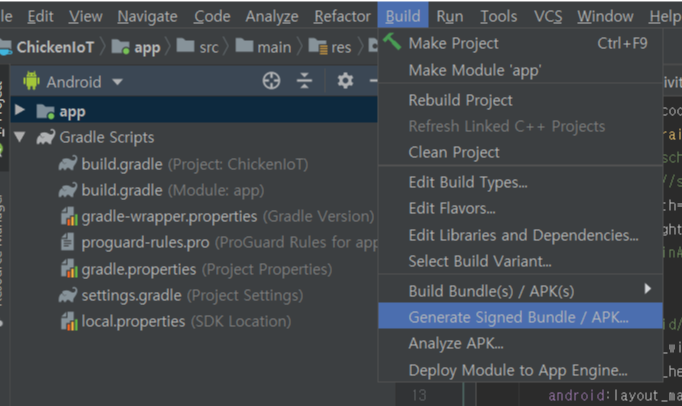
Task: Select Edit Build Types...
Action: (520, 182)
